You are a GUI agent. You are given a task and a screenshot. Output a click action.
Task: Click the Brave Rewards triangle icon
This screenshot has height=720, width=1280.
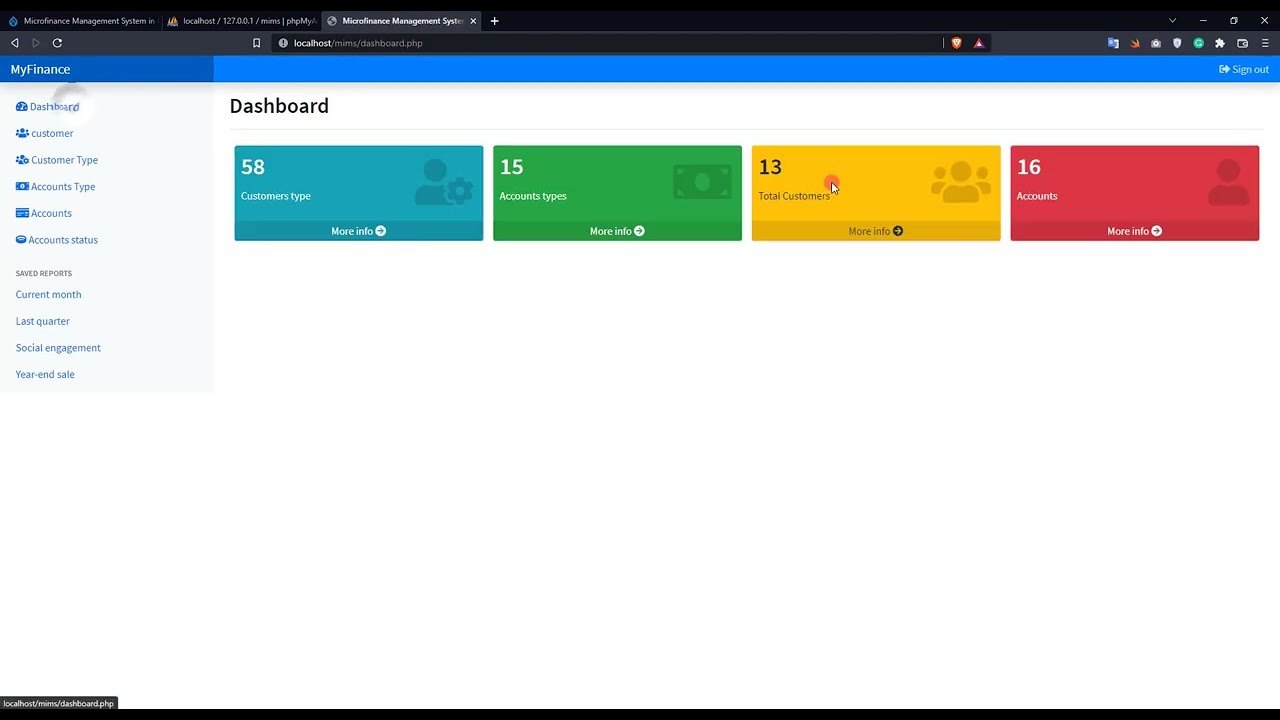pyautogui.click(x=979, y=43)
